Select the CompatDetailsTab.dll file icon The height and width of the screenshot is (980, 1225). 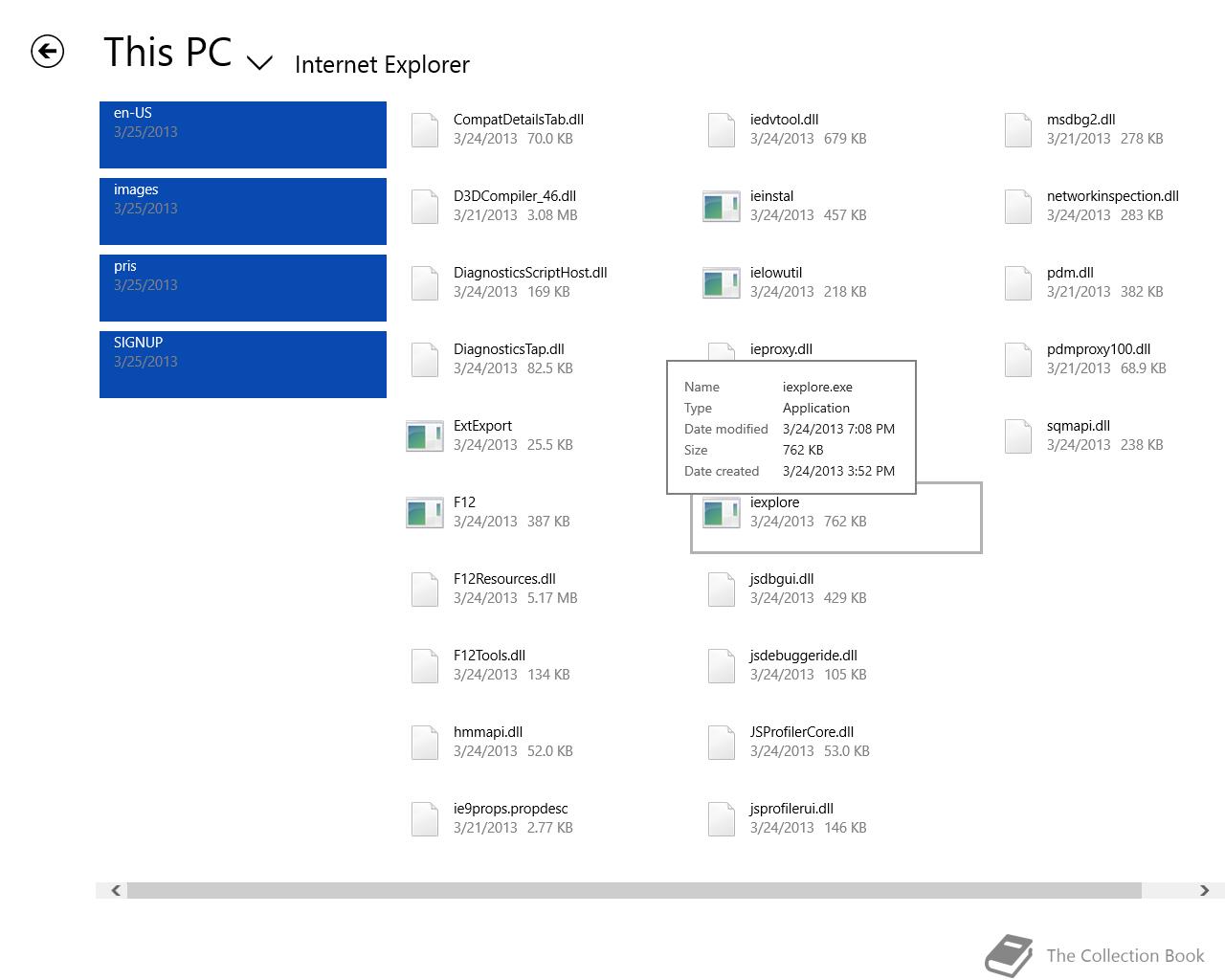(425, 130)
